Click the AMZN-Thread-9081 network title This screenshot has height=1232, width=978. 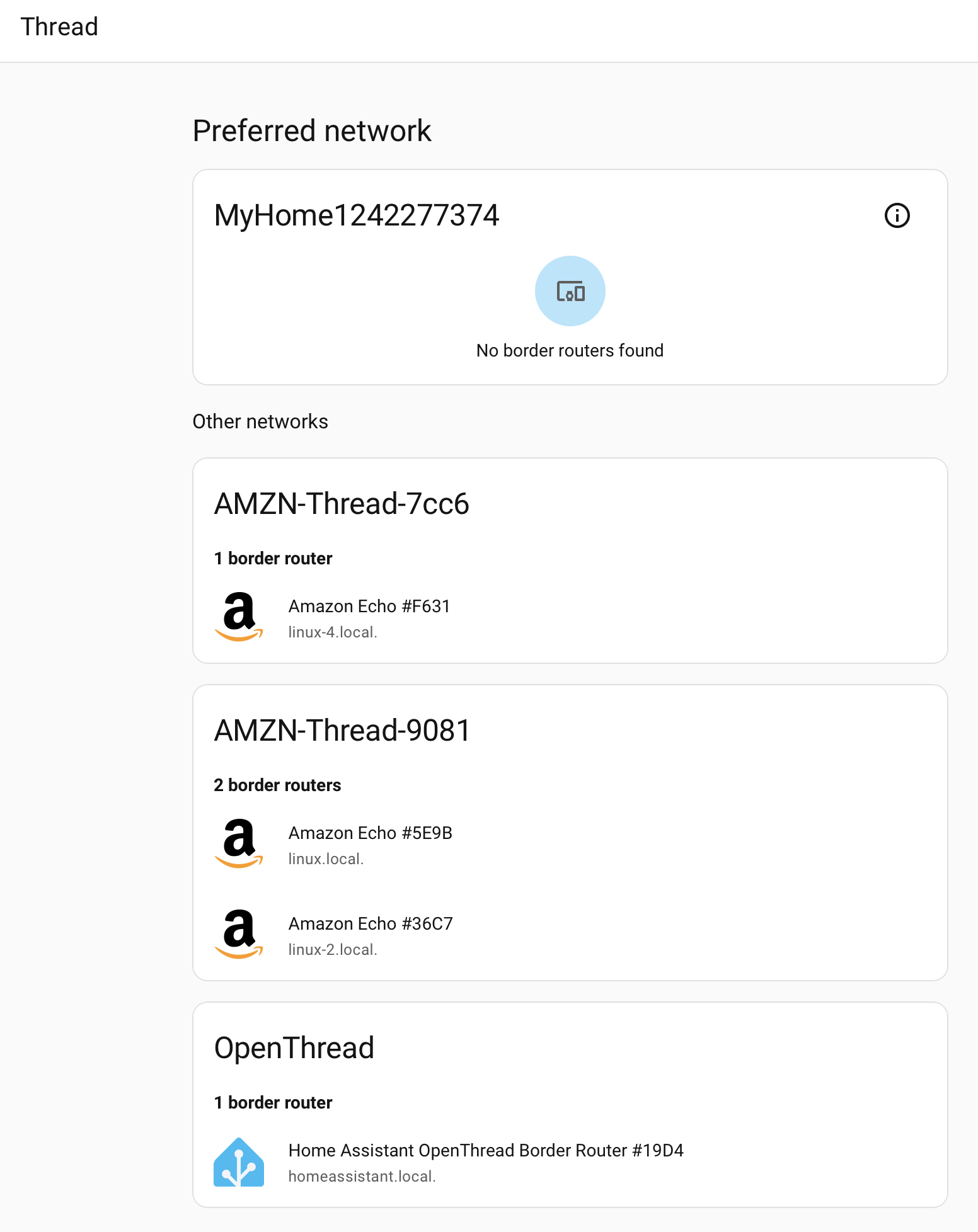(342, 731)
